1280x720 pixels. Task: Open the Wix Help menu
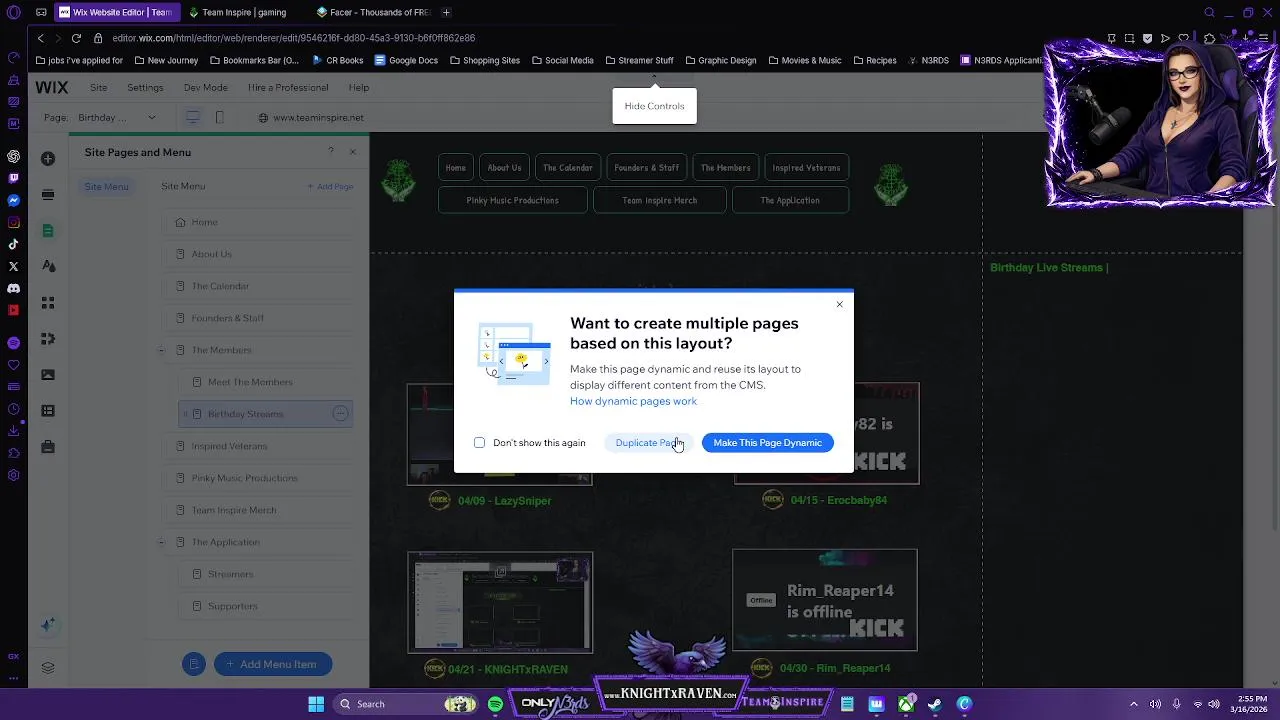(358, 87)
